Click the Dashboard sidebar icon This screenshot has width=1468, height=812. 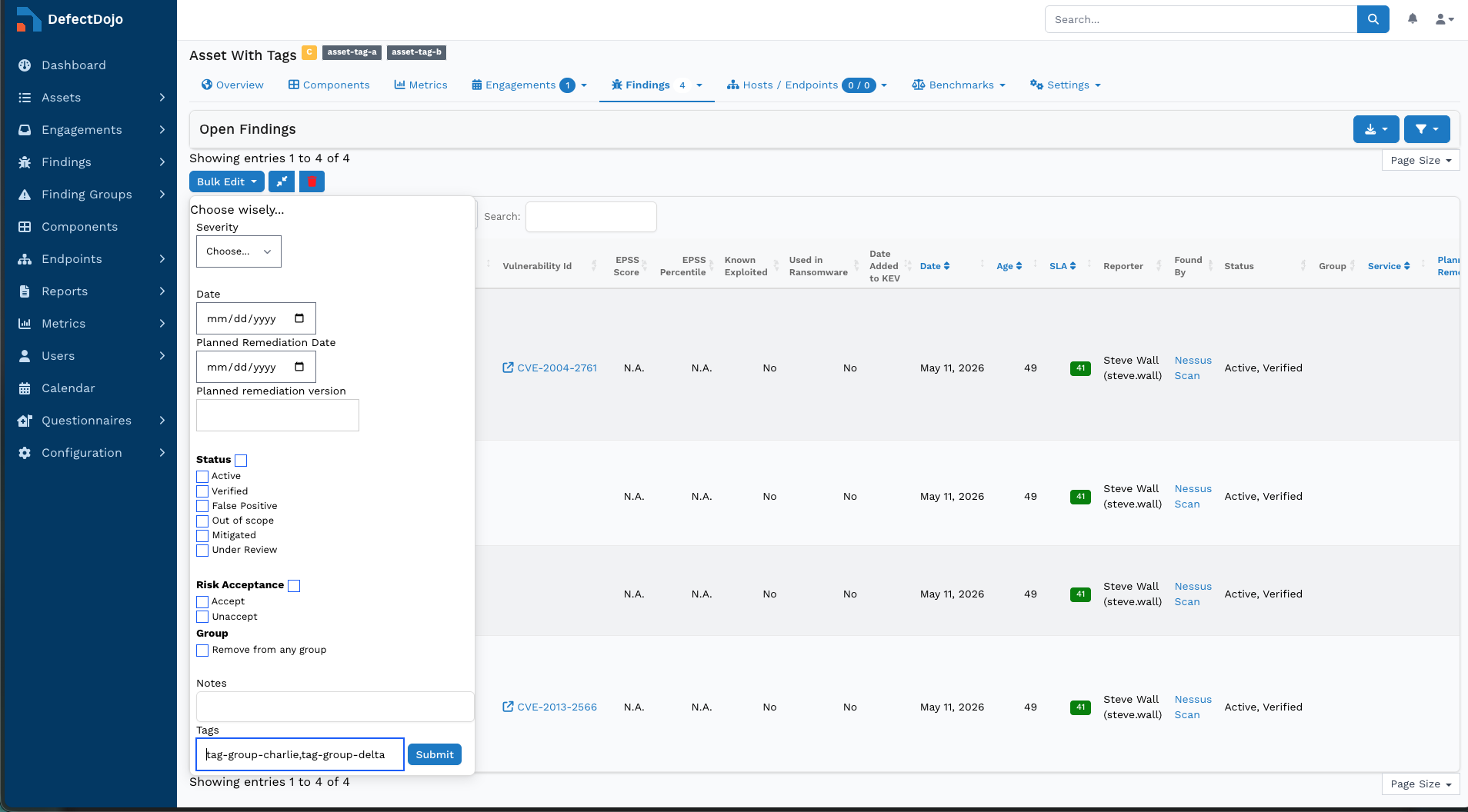(x=25, y=65)
